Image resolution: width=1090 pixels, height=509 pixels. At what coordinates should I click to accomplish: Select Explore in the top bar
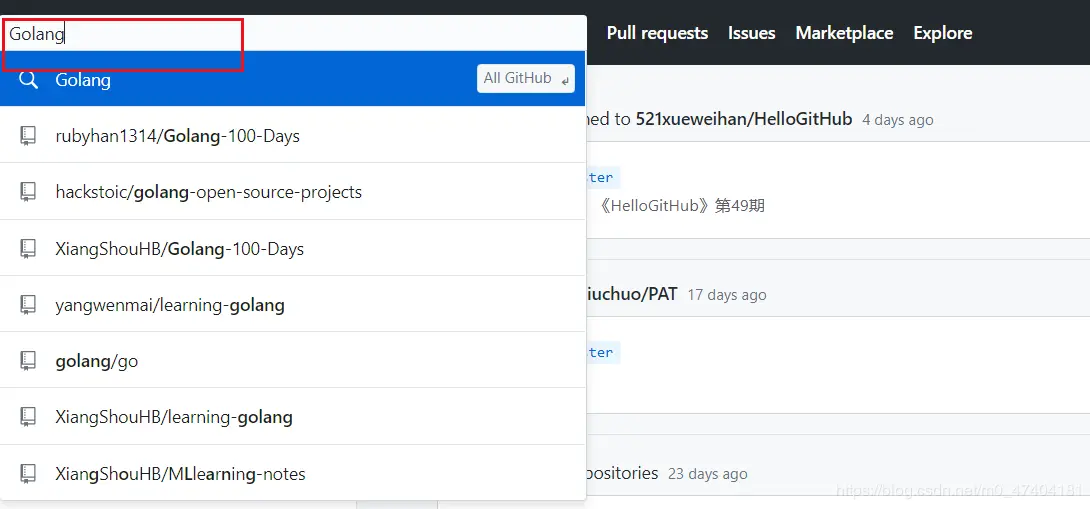click(942, 33)
